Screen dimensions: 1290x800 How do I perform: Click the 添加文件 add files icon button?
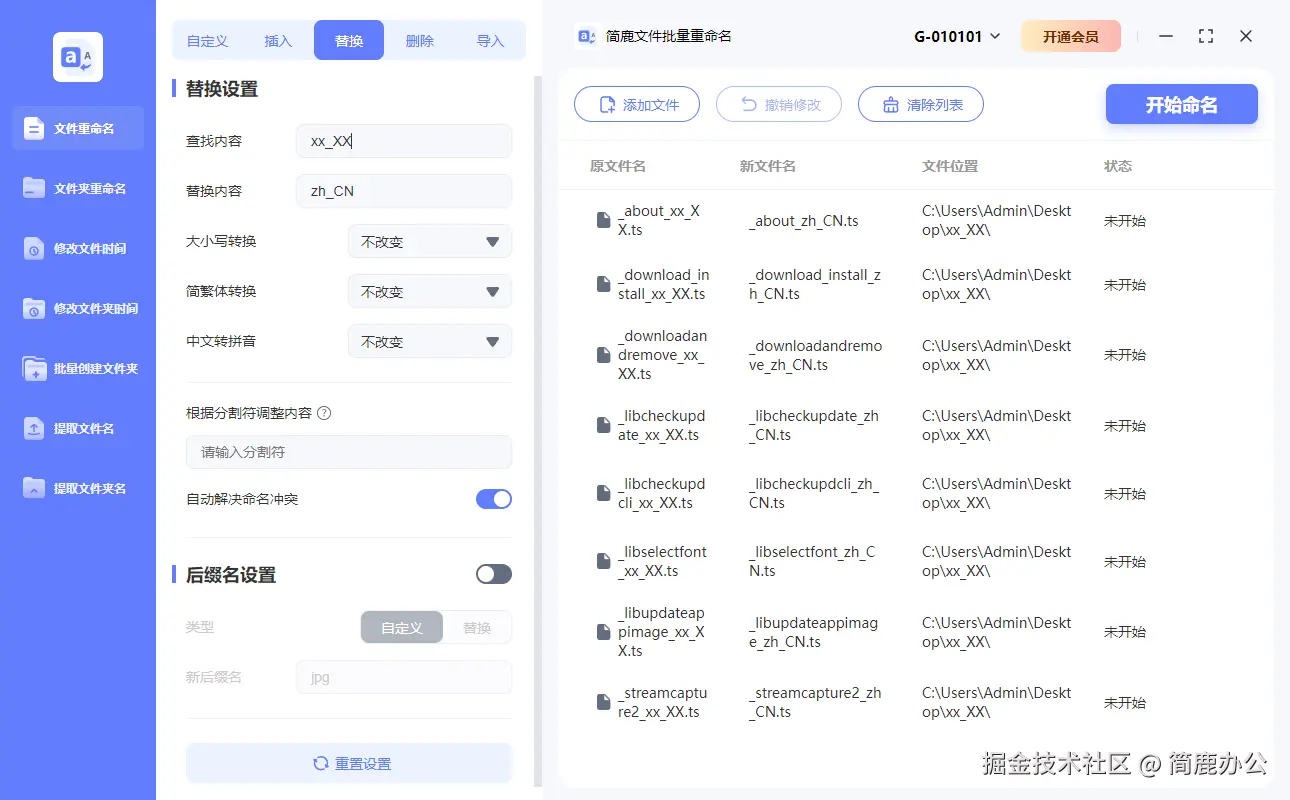coord(609,104)
